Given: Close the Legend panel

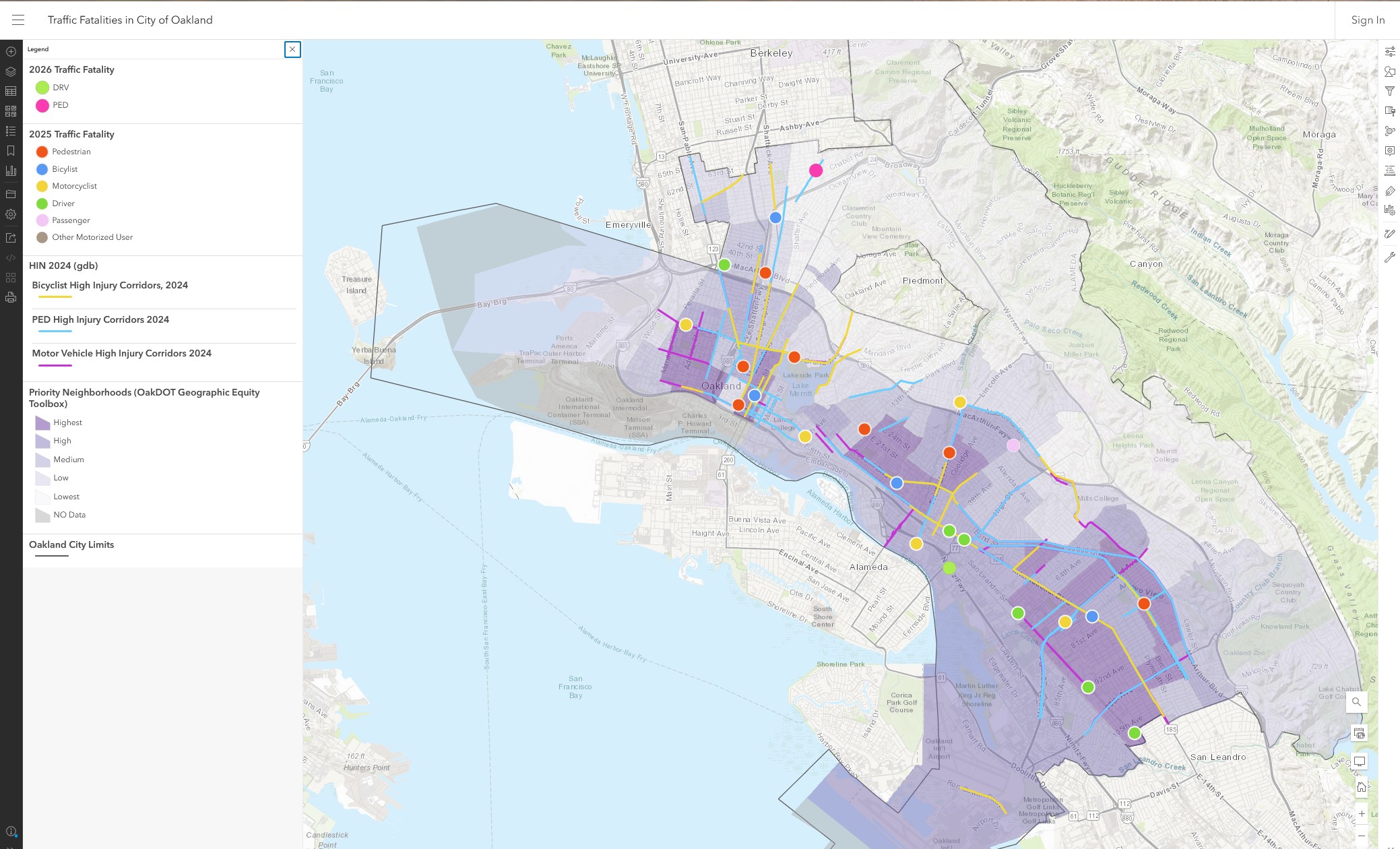Looking at the screenshot, I should (x=292, y=49).
